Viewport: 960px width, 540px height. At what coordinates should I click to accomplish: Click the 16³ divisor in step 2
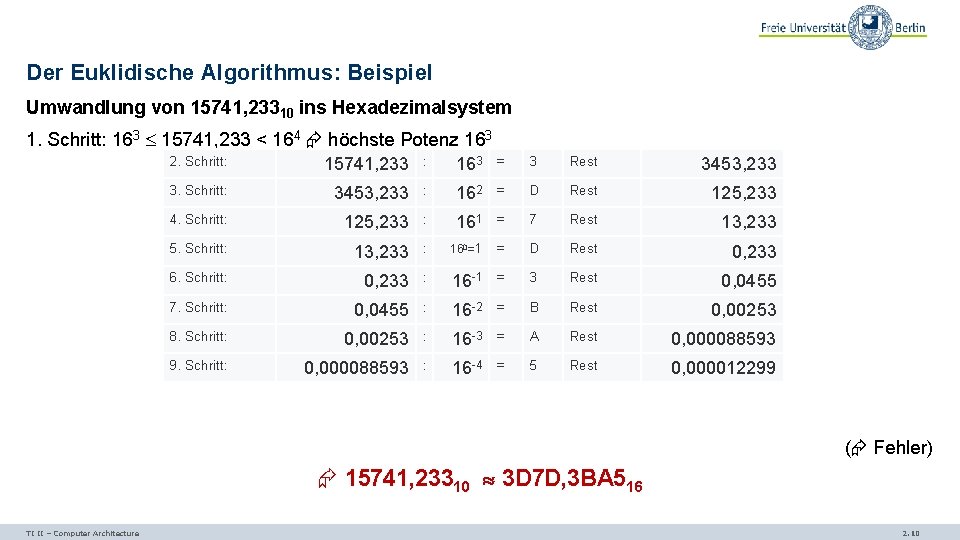(470, 163)
